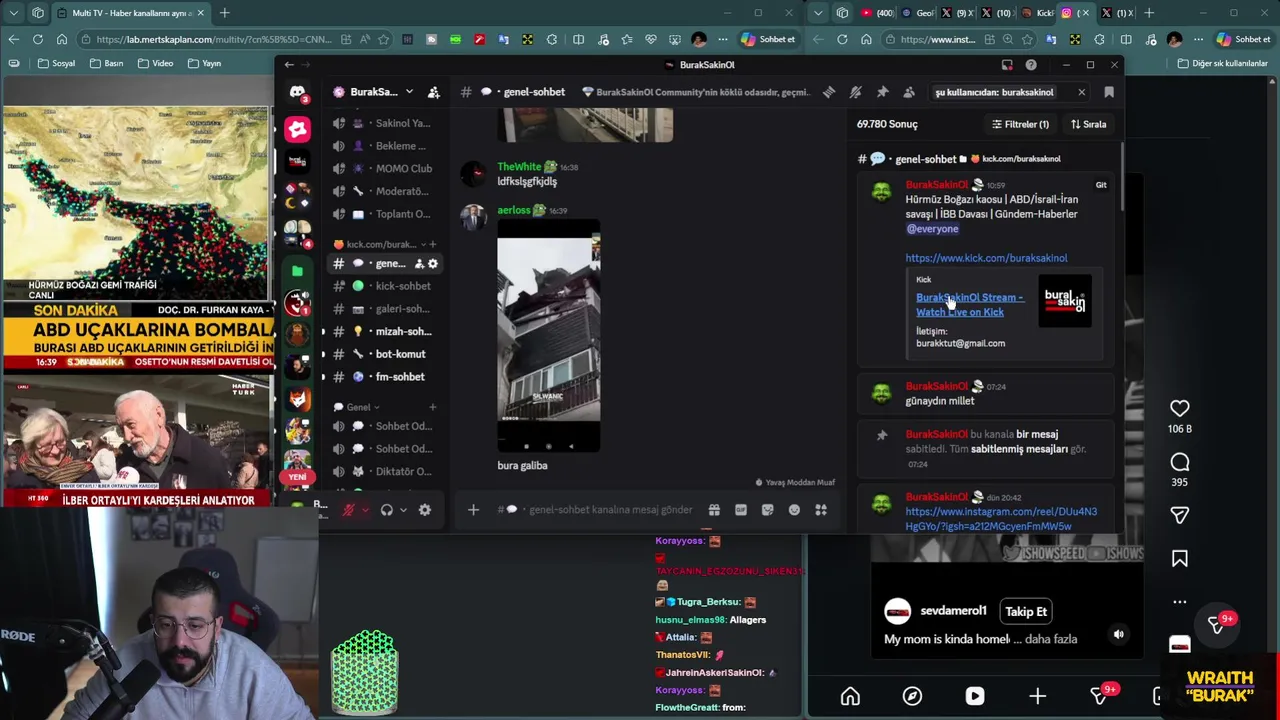Open Instagram reel comments icon
This screenshot has height=720, width=1280.
(1180, 462)
